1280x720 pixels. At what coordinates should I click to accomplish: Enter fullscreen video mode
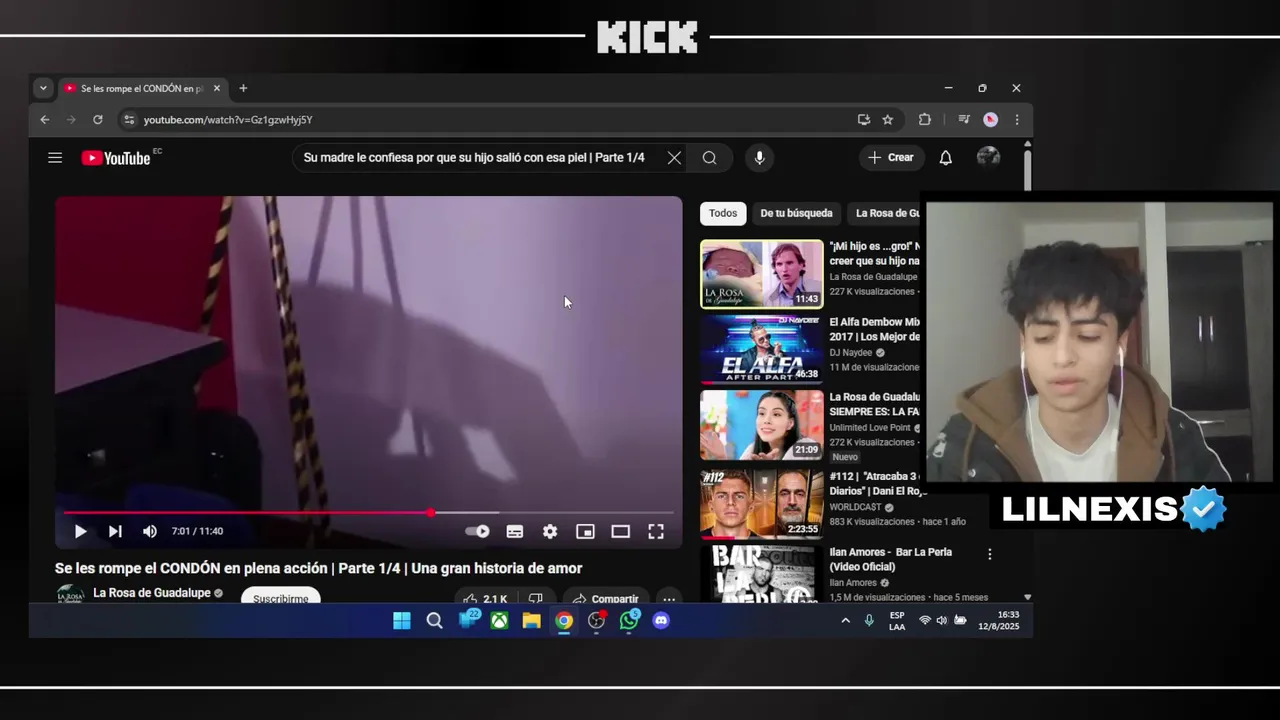click(656, 532)
